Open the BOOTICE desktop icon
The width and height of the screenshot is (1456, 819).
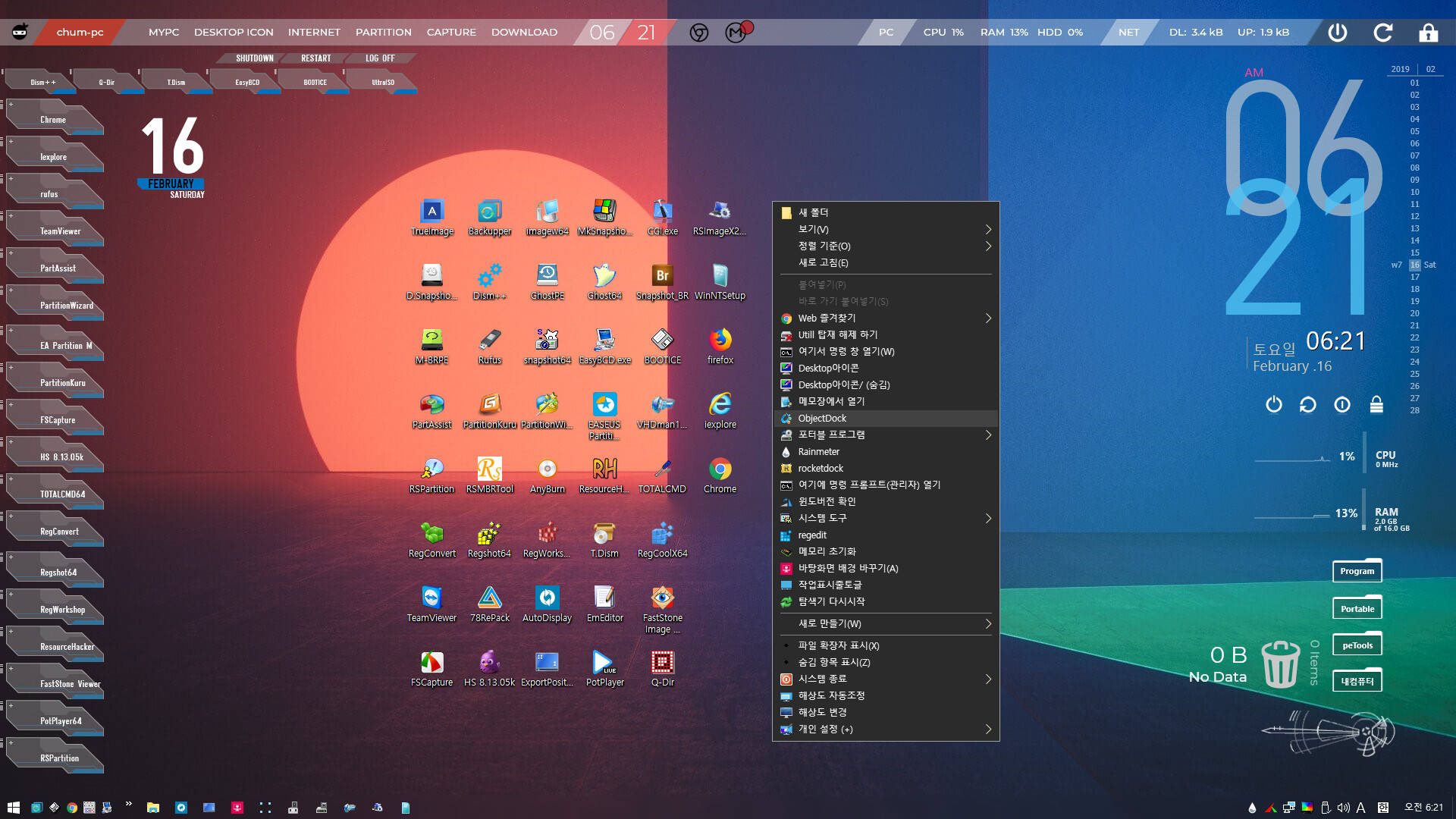[x=662, y=347]
